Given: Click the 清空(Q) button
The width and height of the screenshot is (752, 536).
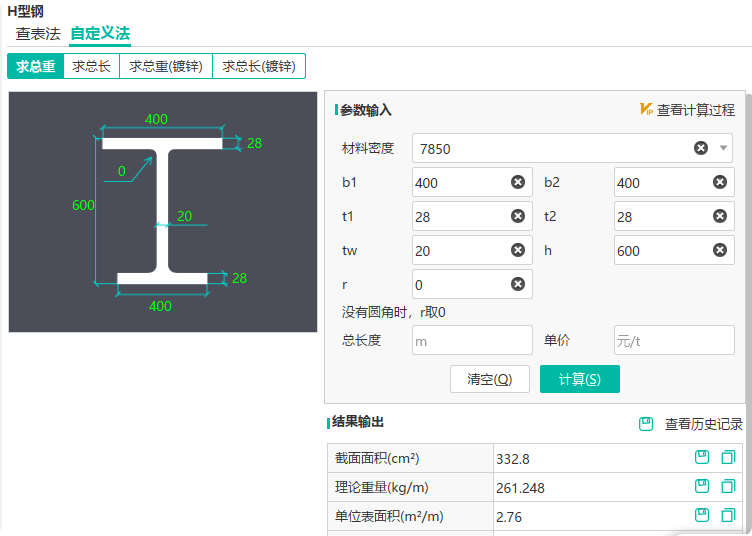Looking at the screenshot, I should pyautogui.click(x=490, y=379).
